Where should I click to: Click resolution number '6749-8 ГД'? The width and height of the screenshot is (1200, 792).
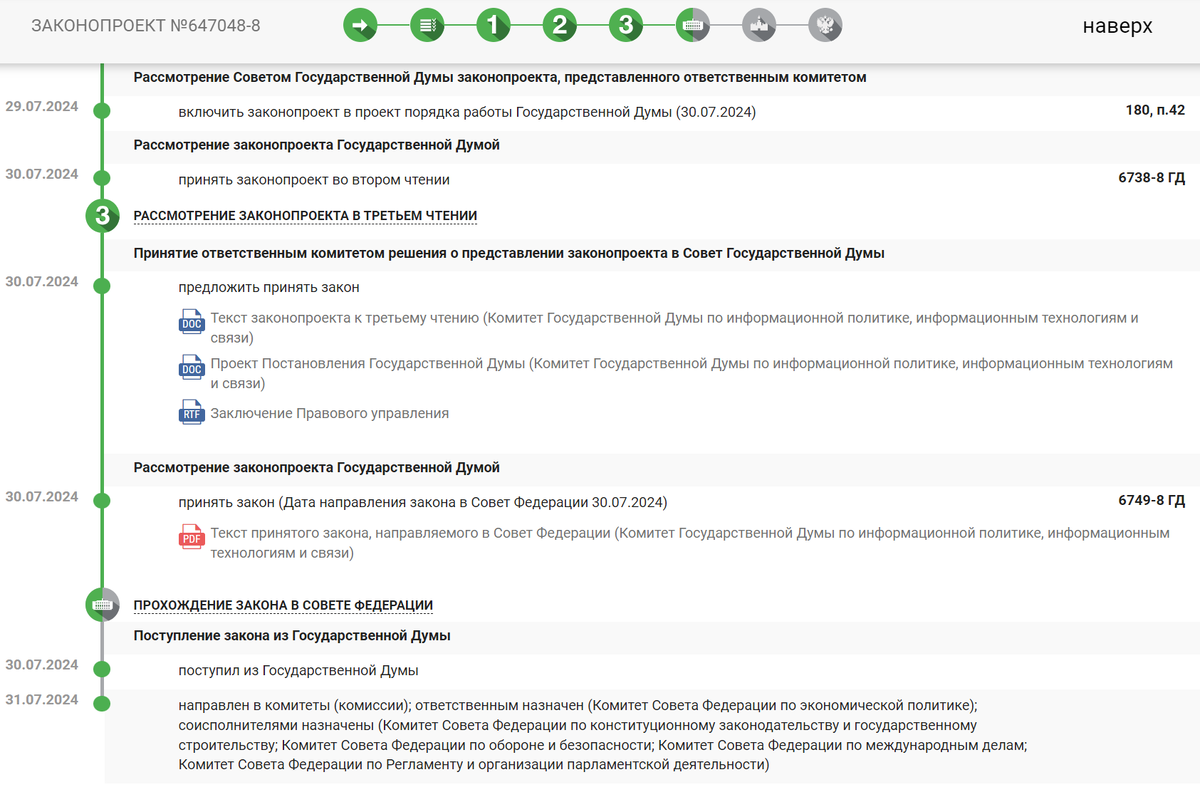(1151, 500)
